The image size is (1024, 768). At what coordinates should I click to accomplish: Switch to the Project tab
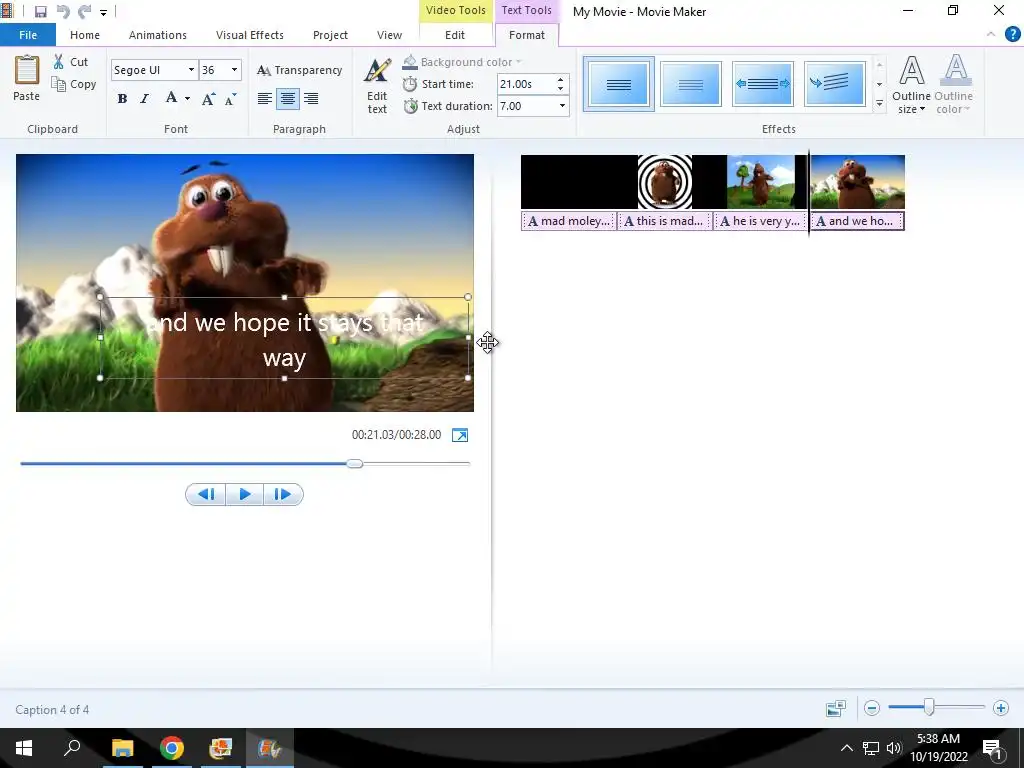330,35
